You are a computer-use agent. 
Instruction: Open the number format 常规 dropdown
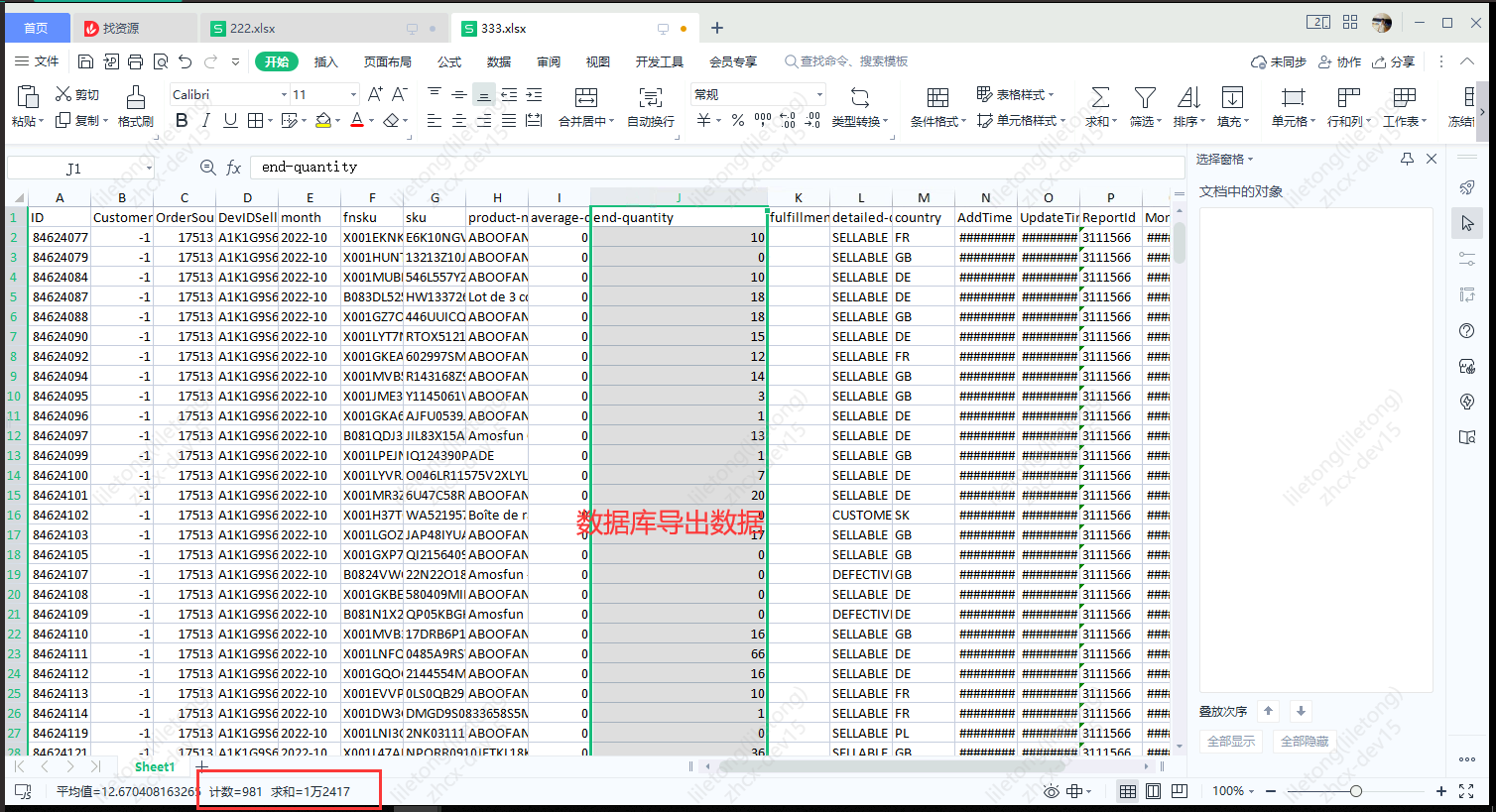[x=819, y=95]
